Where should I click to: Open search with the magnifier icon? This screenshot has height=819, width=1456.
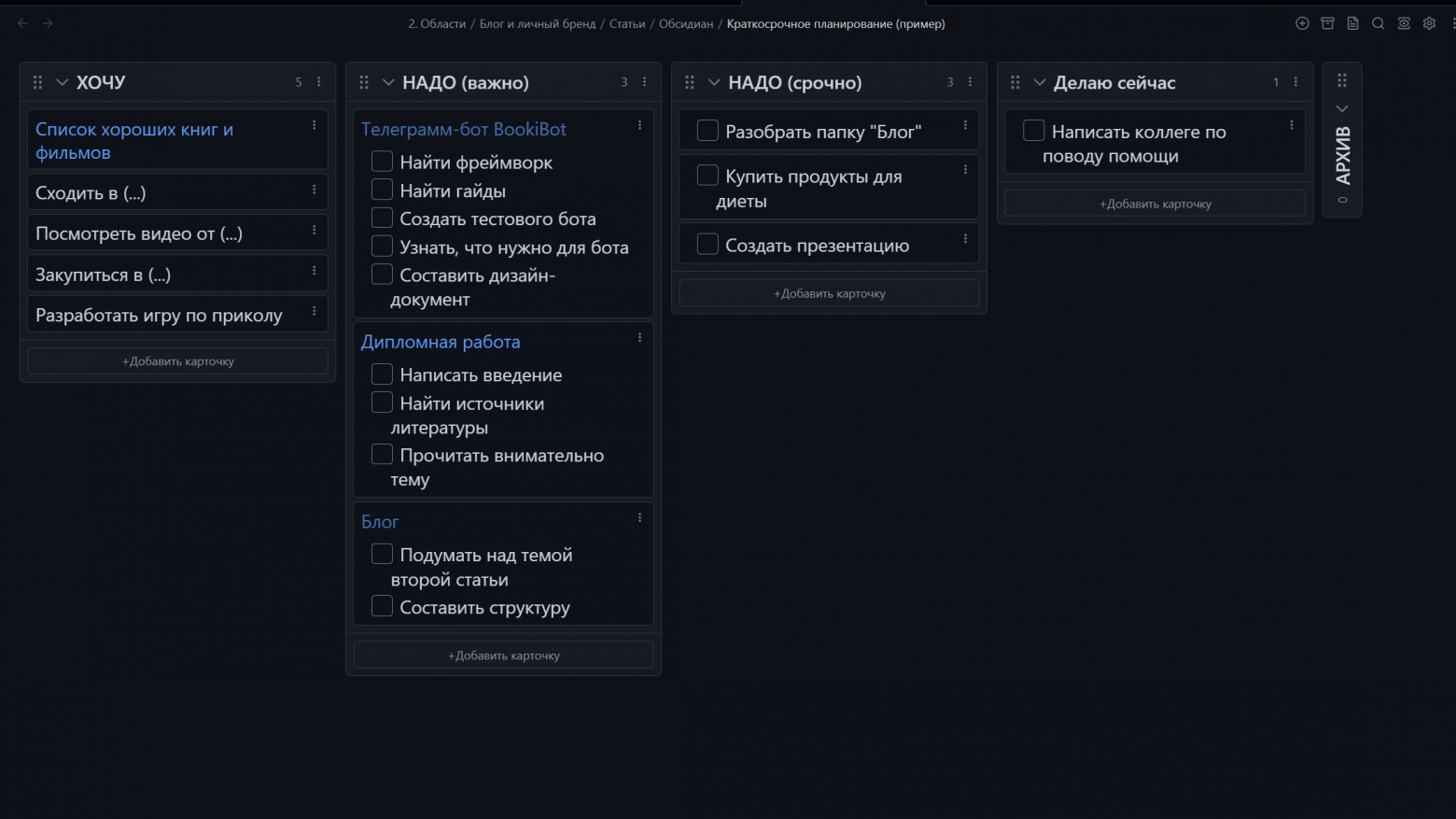[x=1379, y=23]
